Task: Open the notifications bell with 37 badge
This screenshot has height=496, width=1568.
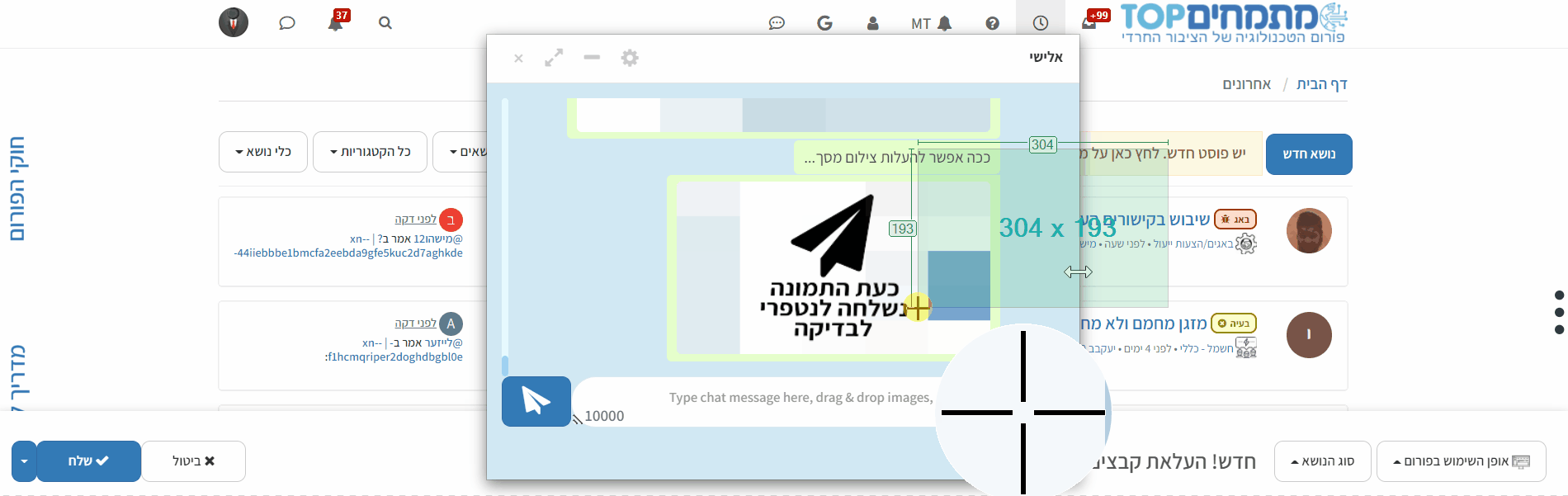Action: (x=335, y=22)
